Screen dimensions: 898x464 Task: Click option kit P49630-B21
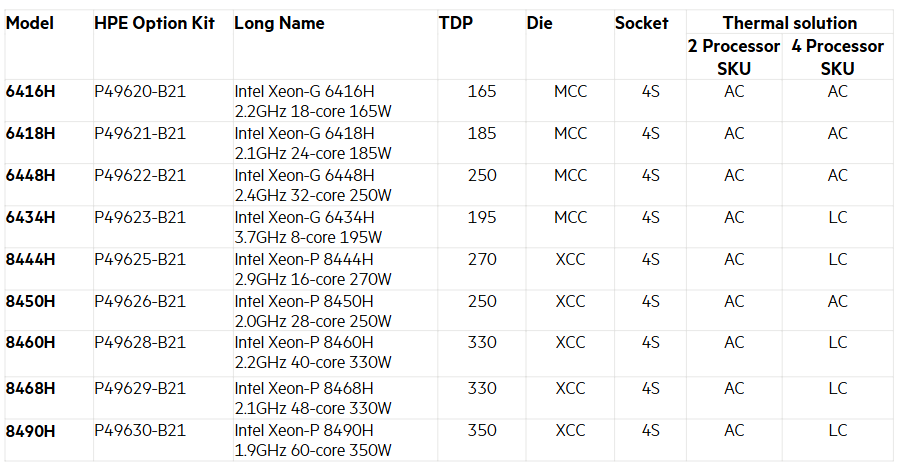point(140,430)
